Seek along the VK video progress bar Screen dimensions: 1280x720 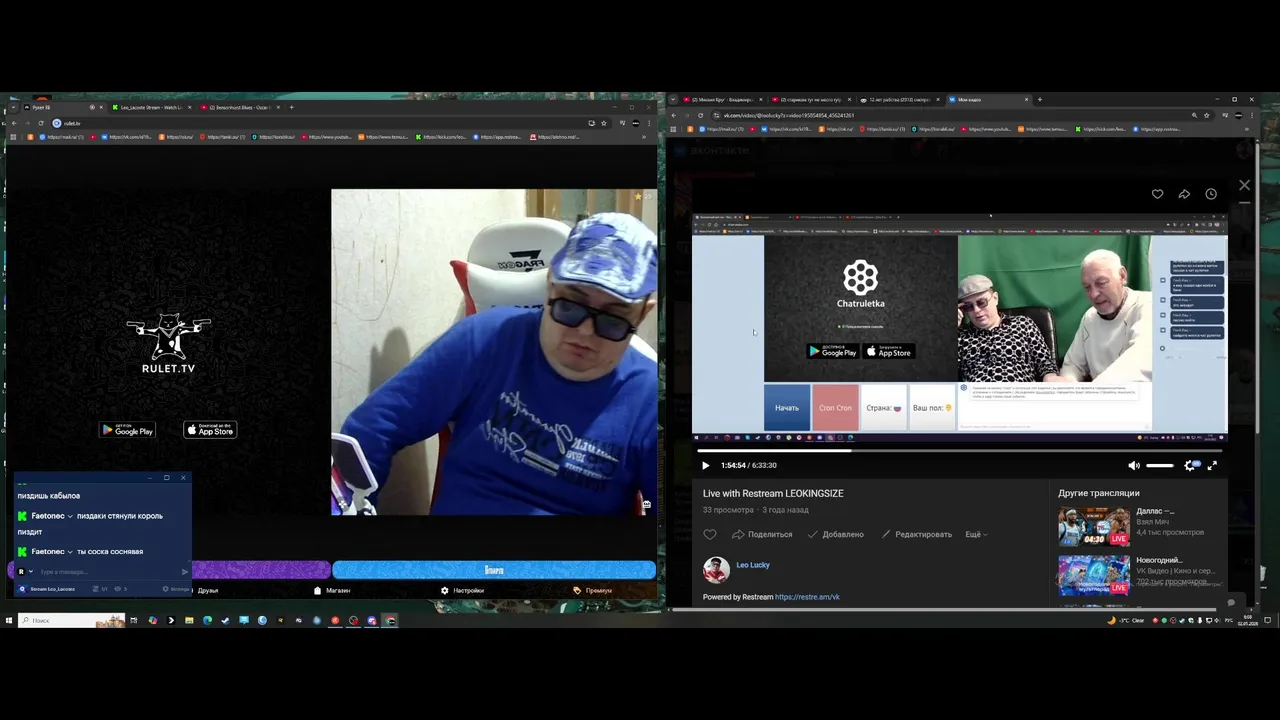(x=960, y=450)
